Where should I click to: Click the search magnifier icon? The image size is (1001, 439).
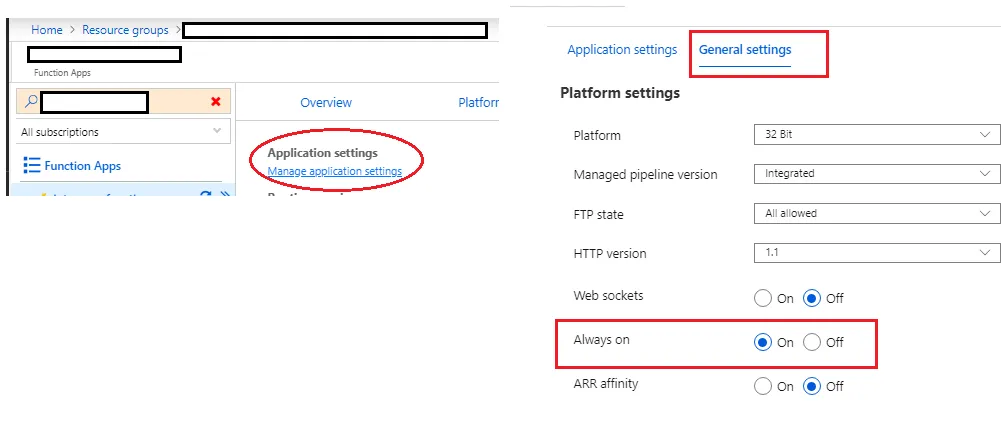[x=31, y=102]
